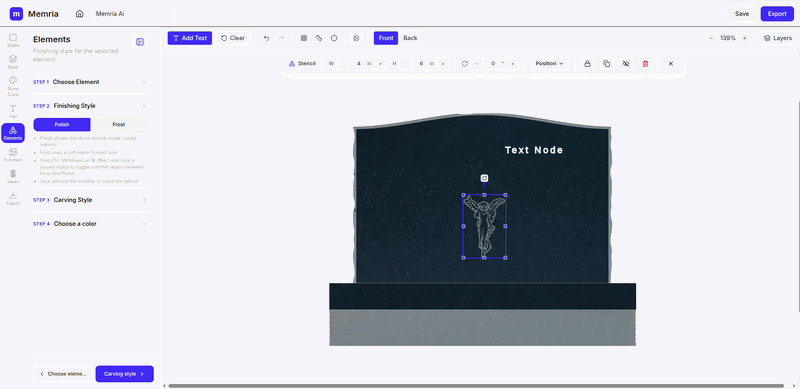
Task: Open the Export panel in sidebar
Action: 13,199
